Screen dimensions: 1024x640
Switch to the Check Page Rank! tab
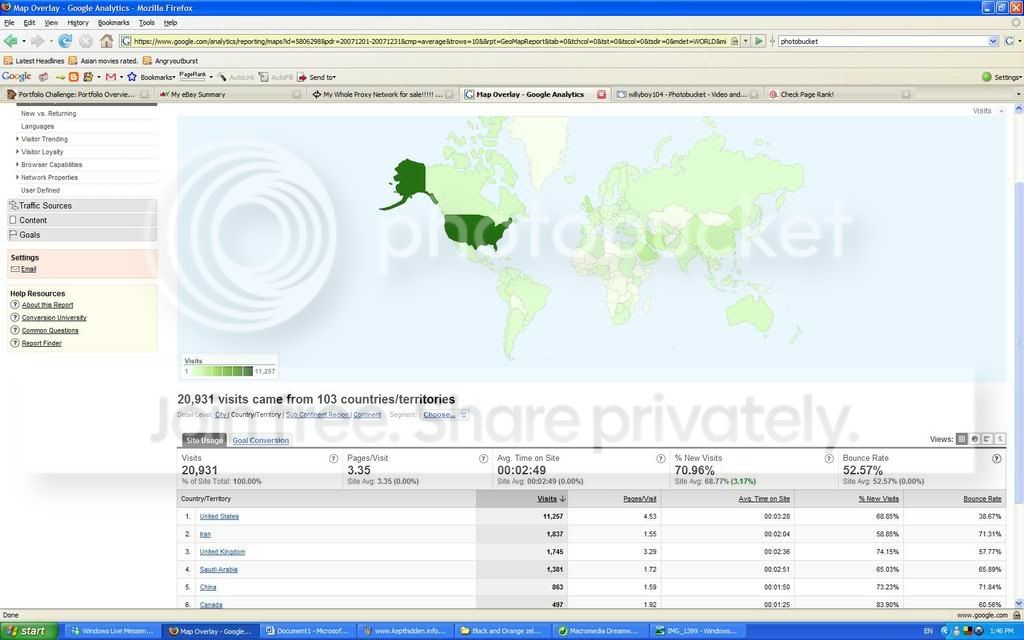tap(839, 95)
